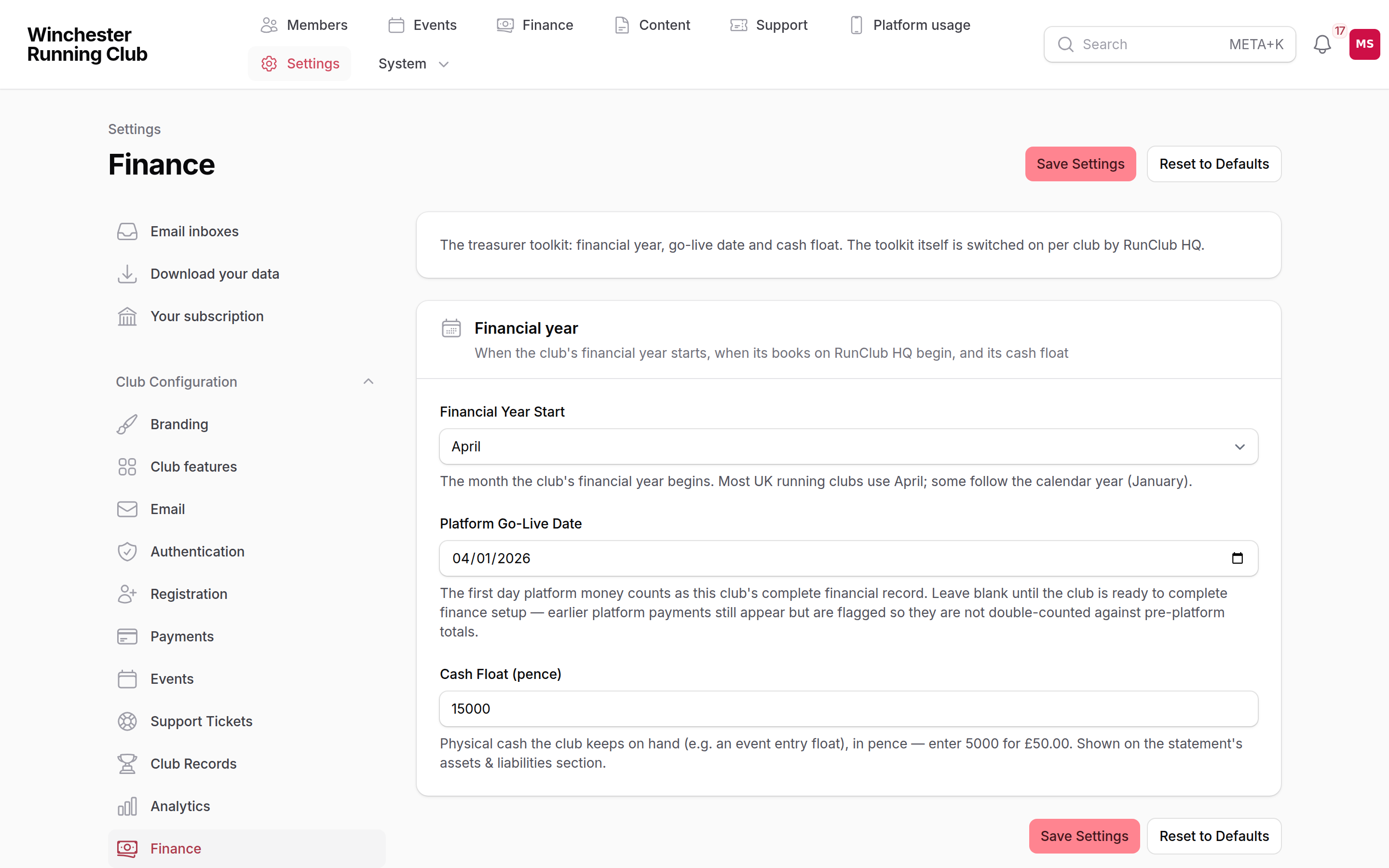
Task: Open the Content tab
Action: [x=652, y=25]
